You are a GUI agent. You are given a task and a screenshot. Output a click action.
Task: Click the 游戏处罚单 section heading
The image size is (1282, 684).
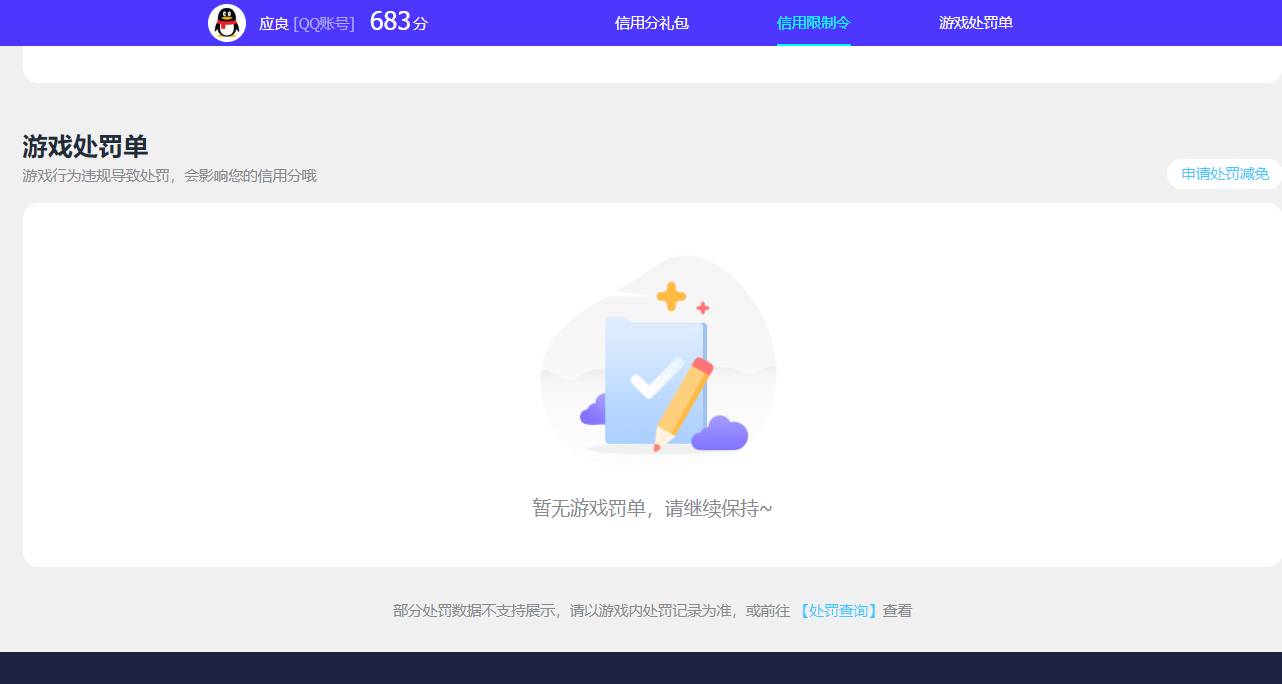point(84,146)
